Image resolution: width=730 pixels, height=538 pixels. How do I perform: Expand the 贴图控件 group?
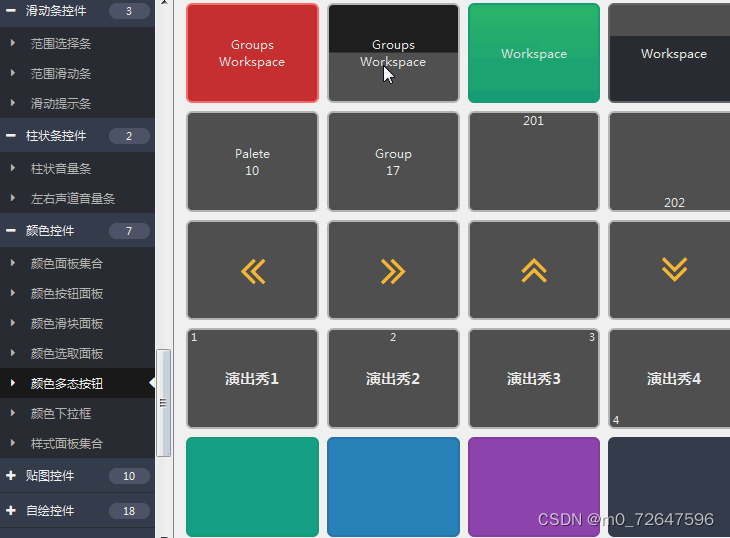coord(11,476)
